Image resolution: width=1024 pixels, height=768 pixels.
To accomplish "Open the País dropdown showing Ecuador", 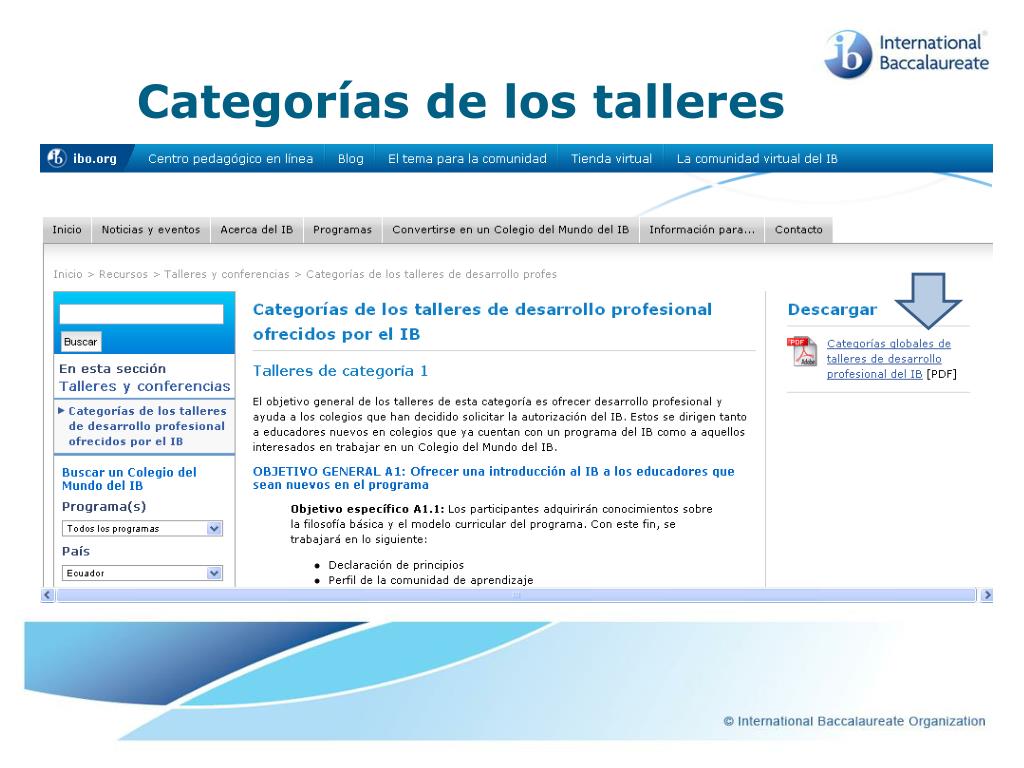I will pos(142,573).
